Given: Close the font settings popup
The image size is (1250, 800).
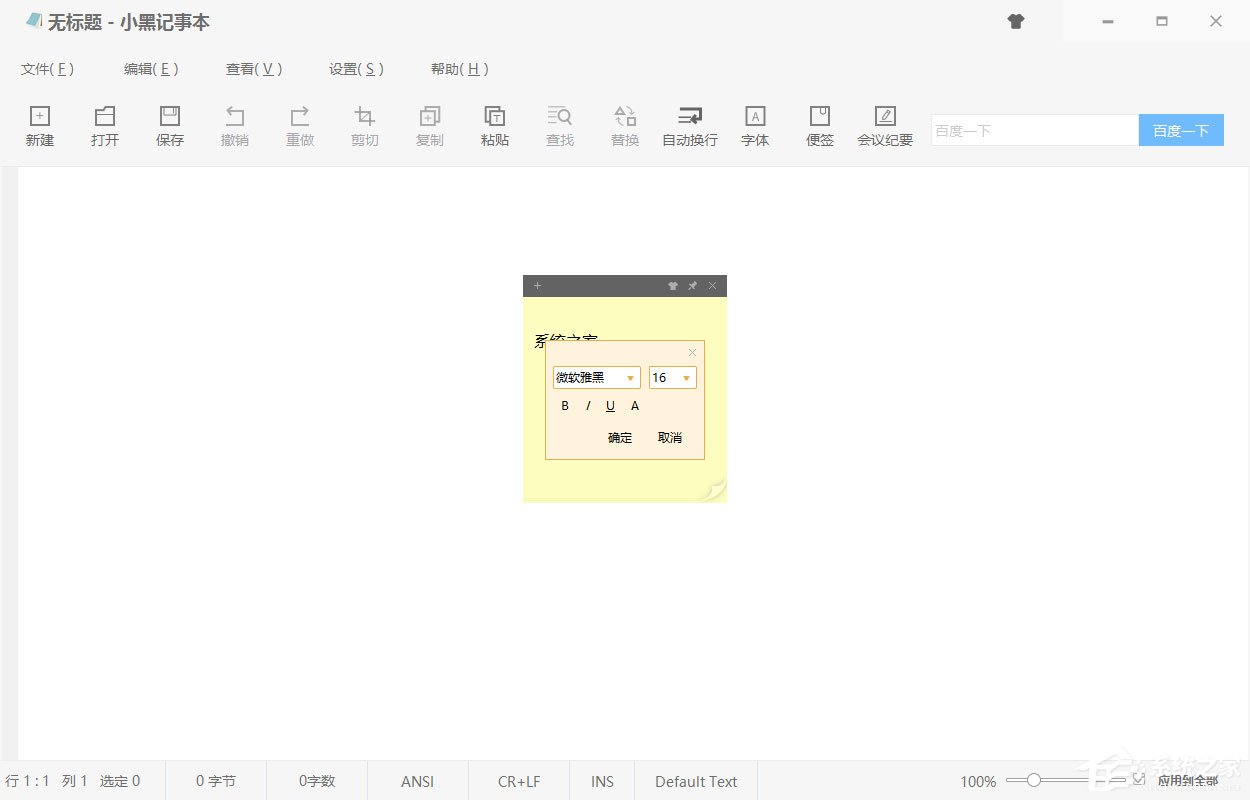Looking at the screenshot, I should click(x=692, y=352).
